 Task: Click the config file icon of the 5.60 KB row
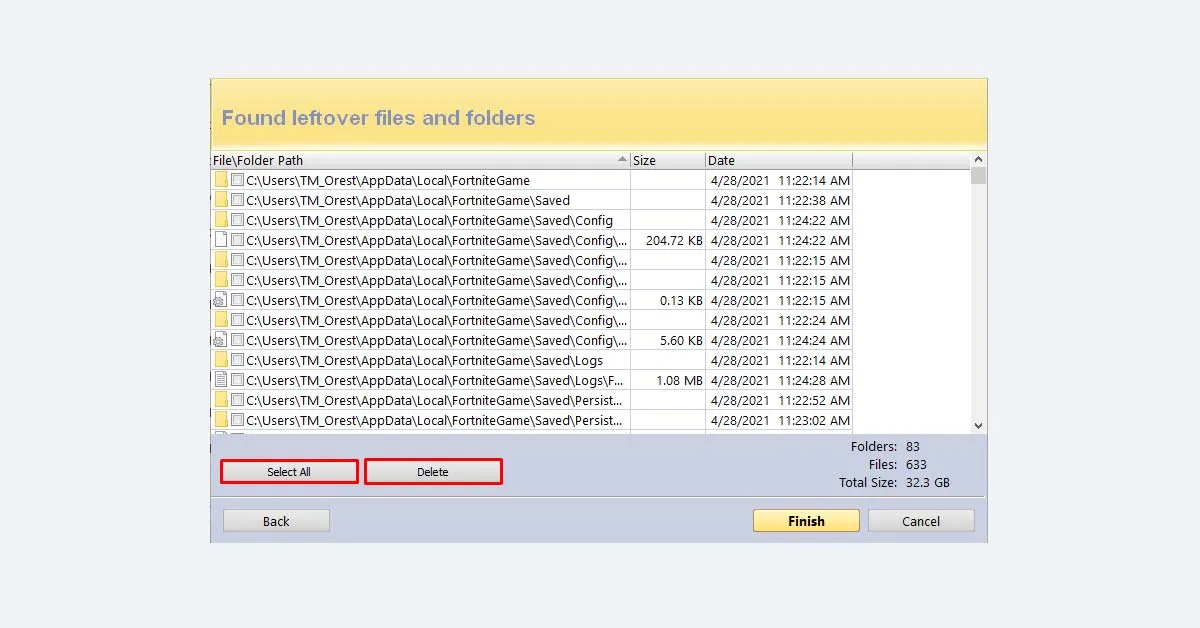coord(221,340)
